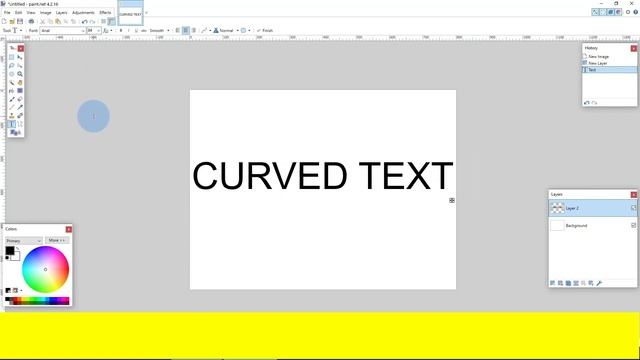Click the CURVED TEXT image thumbnail tab

click(x=131, y=13)
